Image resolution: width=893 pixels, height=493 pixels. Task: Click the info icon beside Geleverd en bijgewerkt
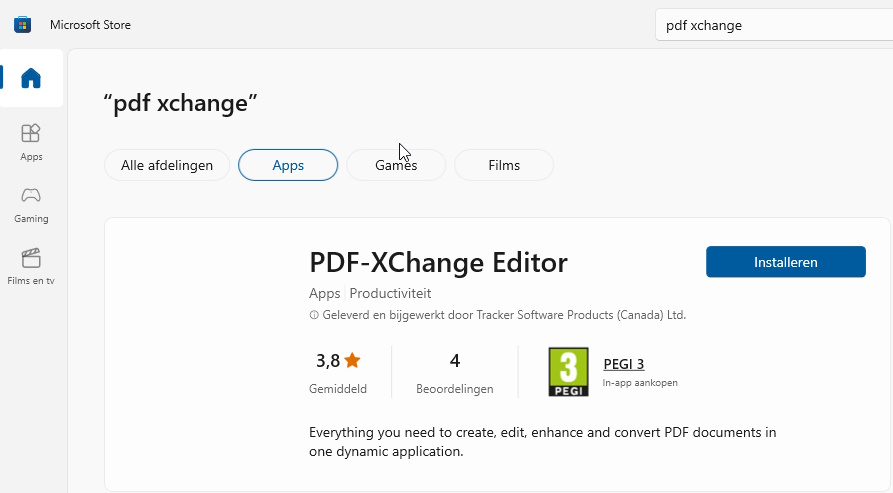click(314, 315)
